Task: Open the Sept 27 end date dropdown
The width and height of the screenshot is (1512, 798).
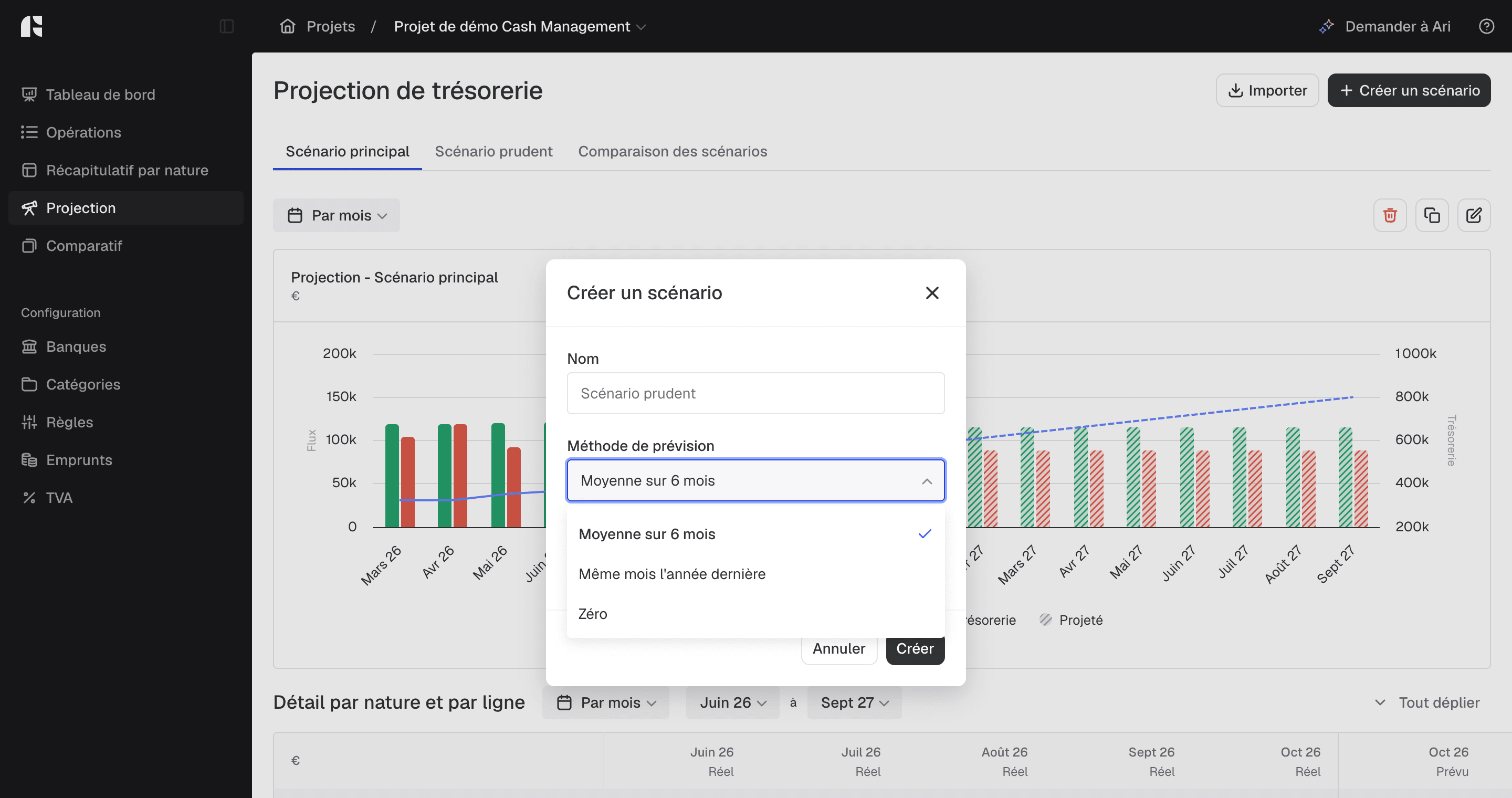Action: pos(854,702)
